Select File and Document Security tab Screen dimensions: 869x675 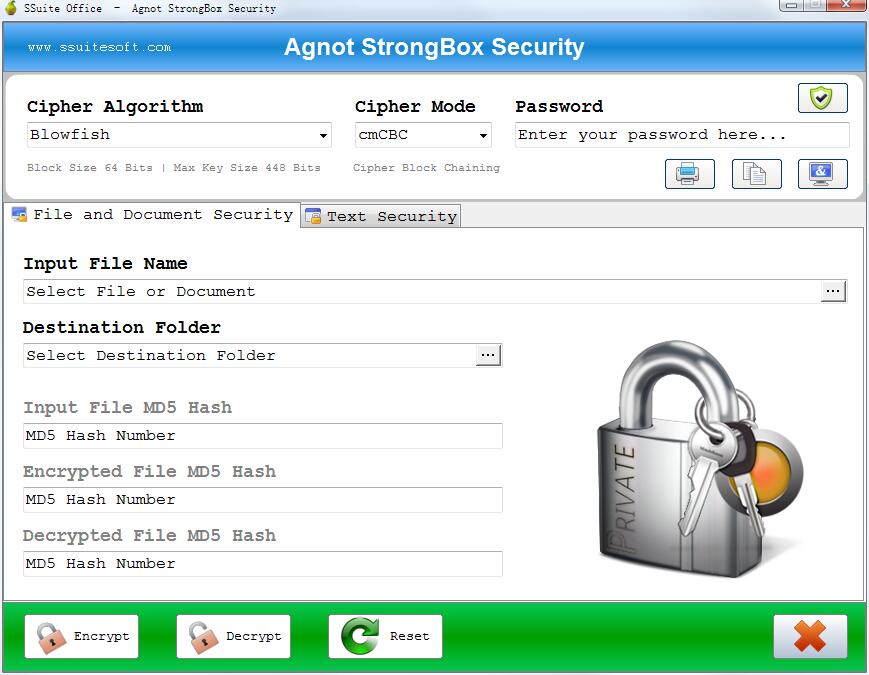152,214
